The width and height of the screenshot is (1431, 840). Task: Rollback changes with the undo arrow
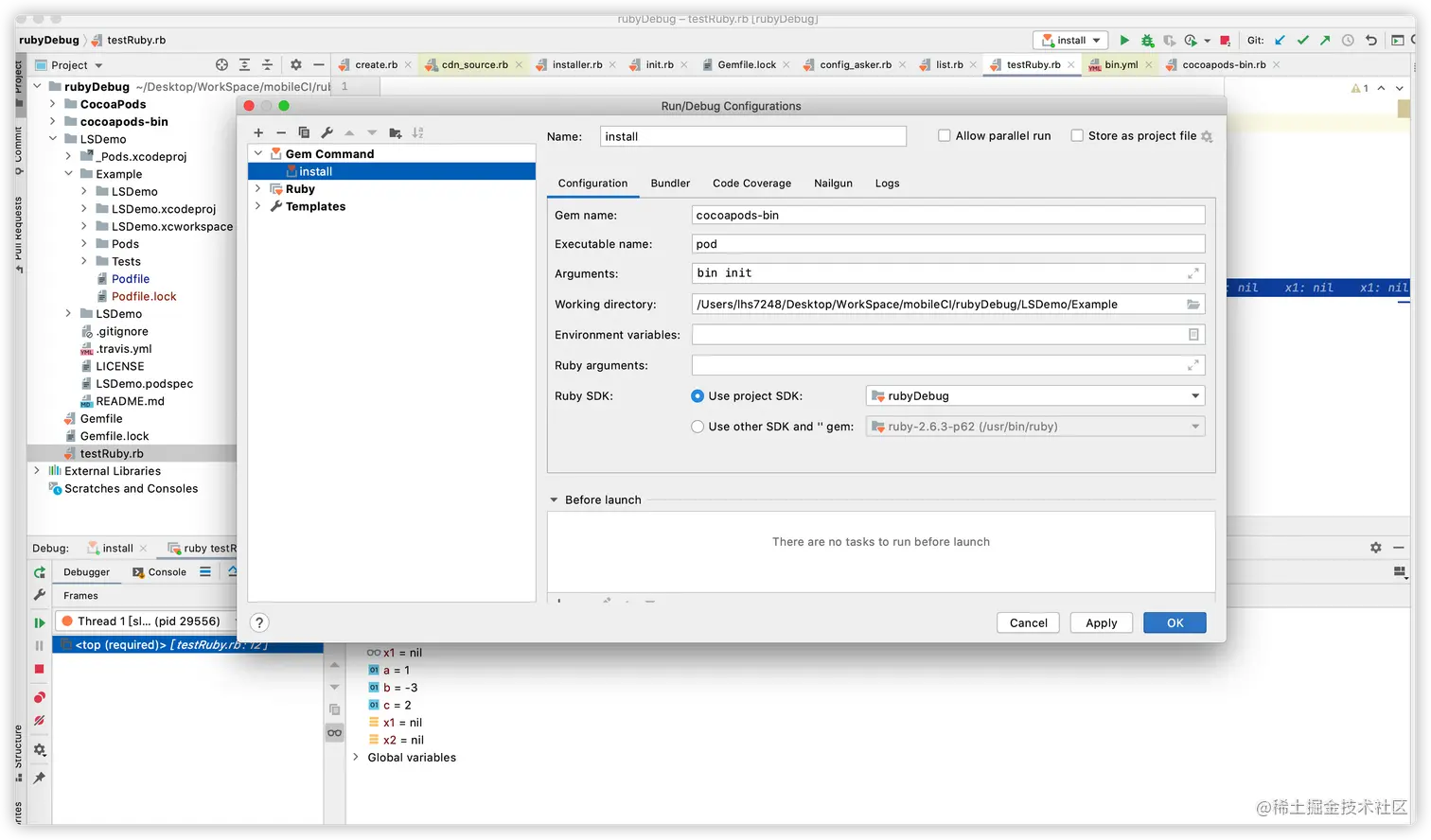click(1370, 41)
